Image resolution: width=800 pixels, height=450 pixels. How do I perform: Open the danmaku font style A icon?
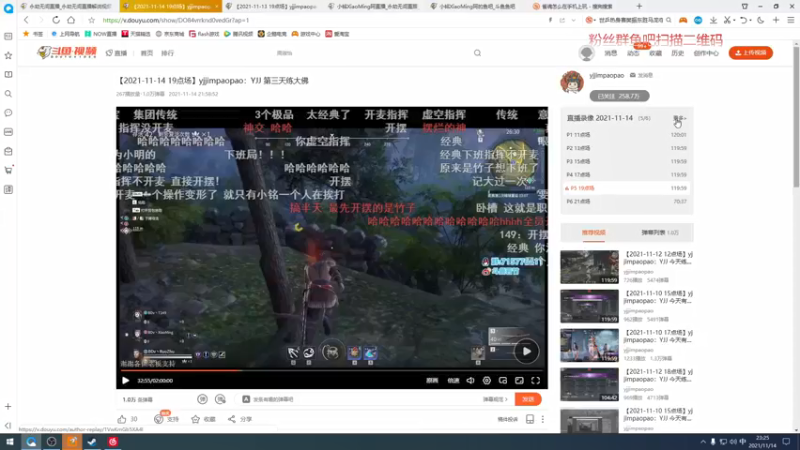tap(246, 399)
